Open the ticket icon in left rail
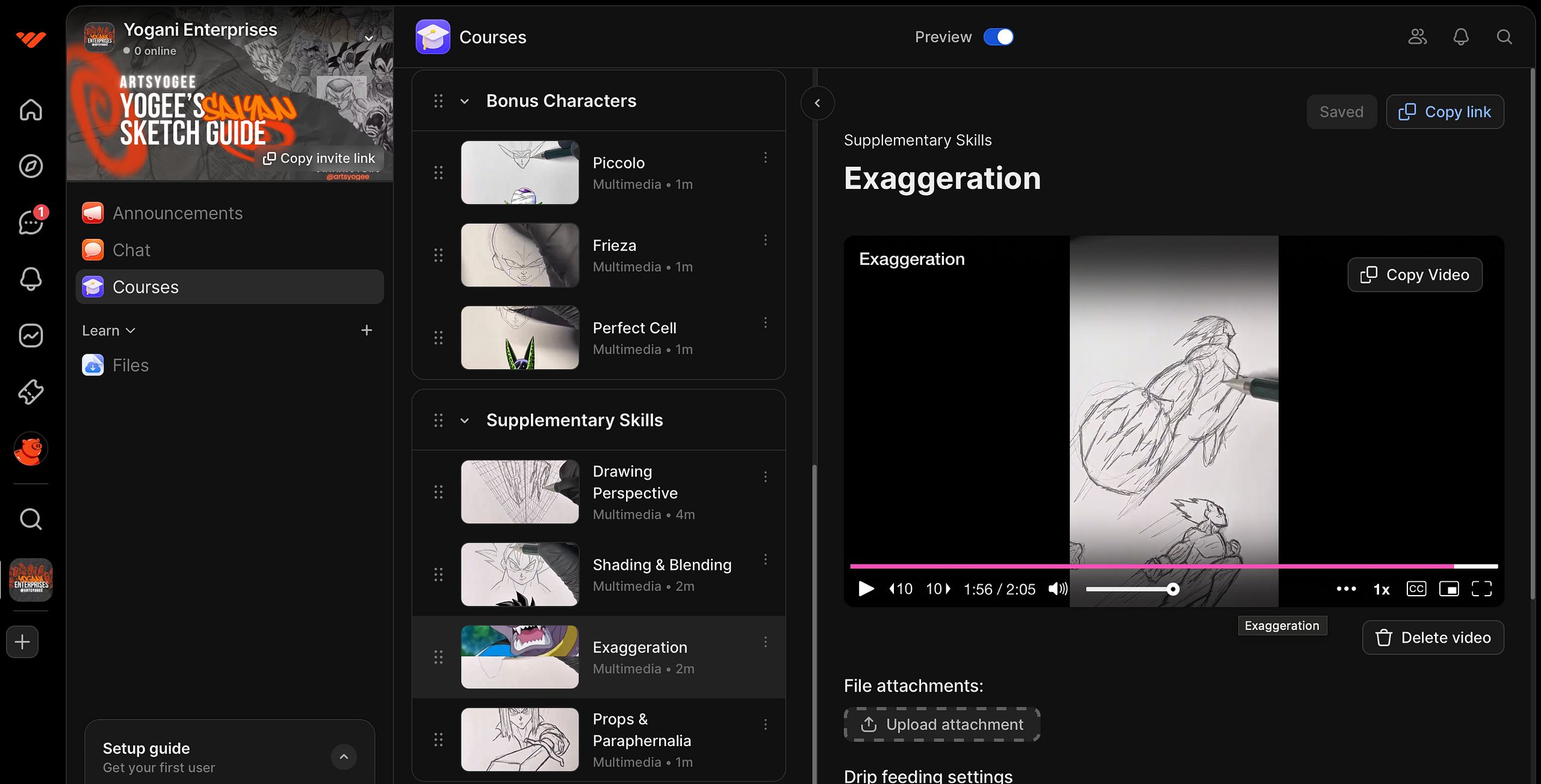The width and height of the screenshot is (1541, 784). click(31, 392)
